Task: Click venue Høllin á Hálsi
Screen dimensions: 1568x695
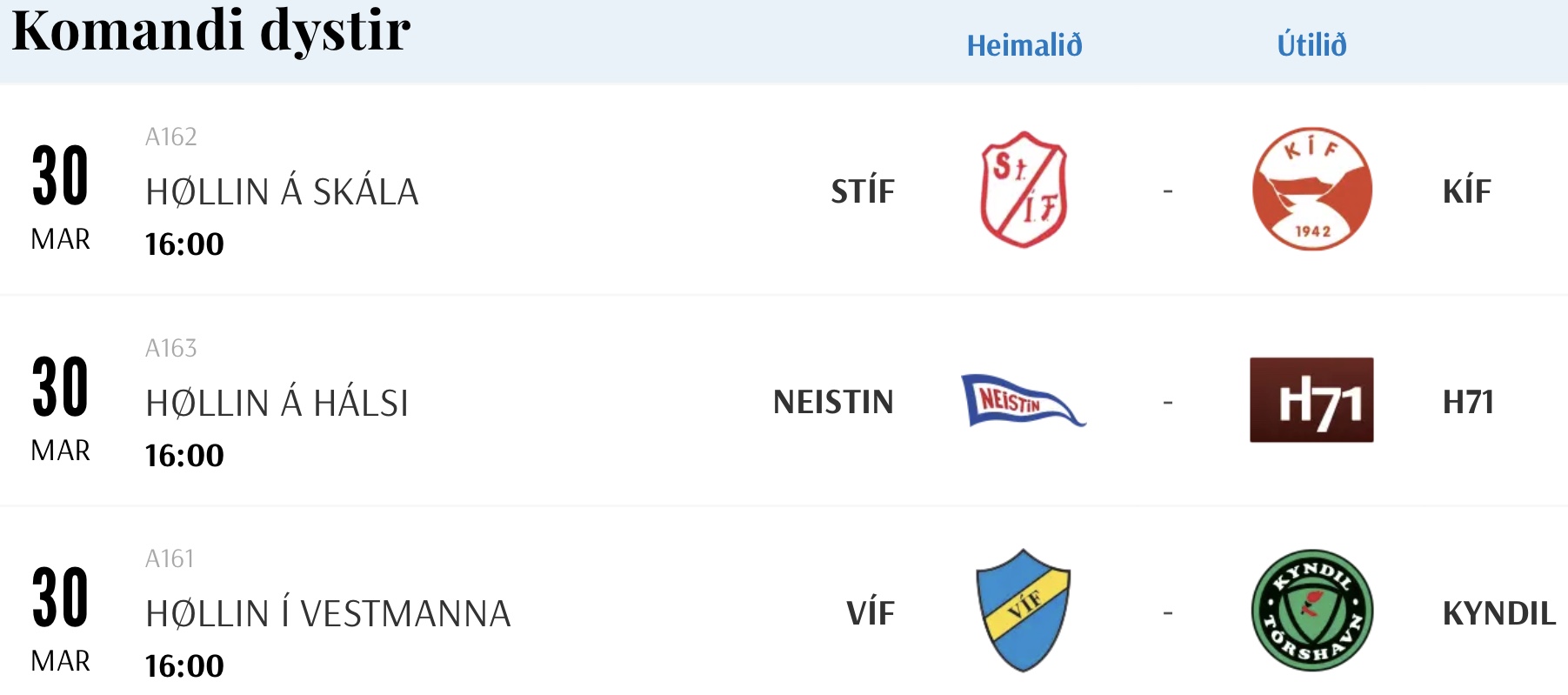Action: [x=277, y=403]
